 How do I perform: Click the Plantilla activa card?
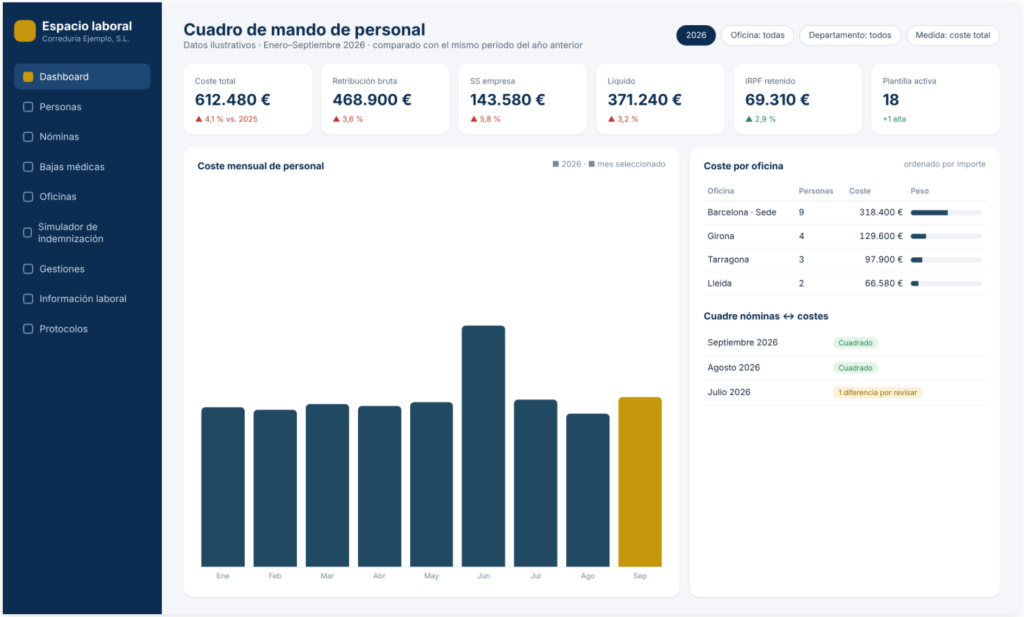[x=935, y=99]
